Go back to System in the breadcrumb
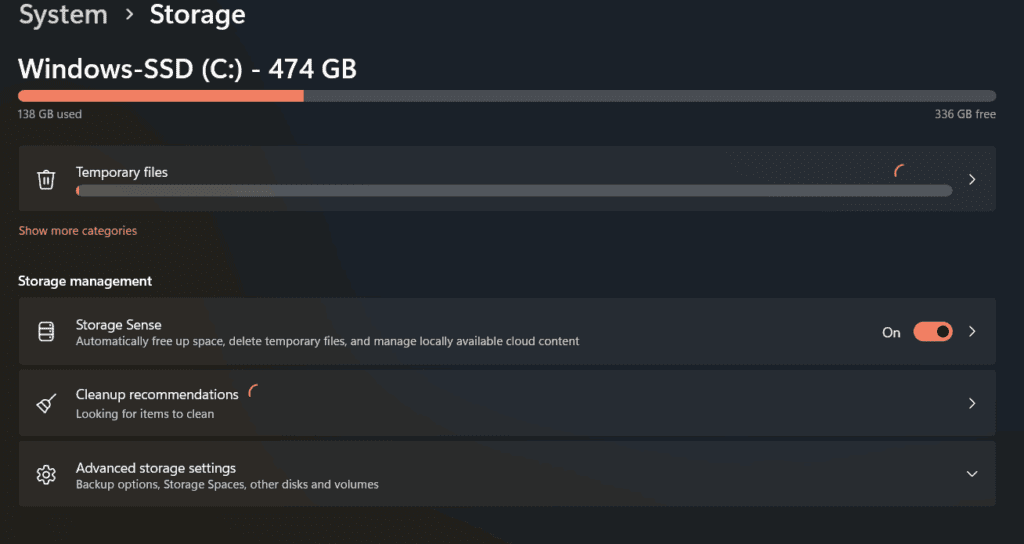This screenshot has width=1024, height=544. coord(63,16)
